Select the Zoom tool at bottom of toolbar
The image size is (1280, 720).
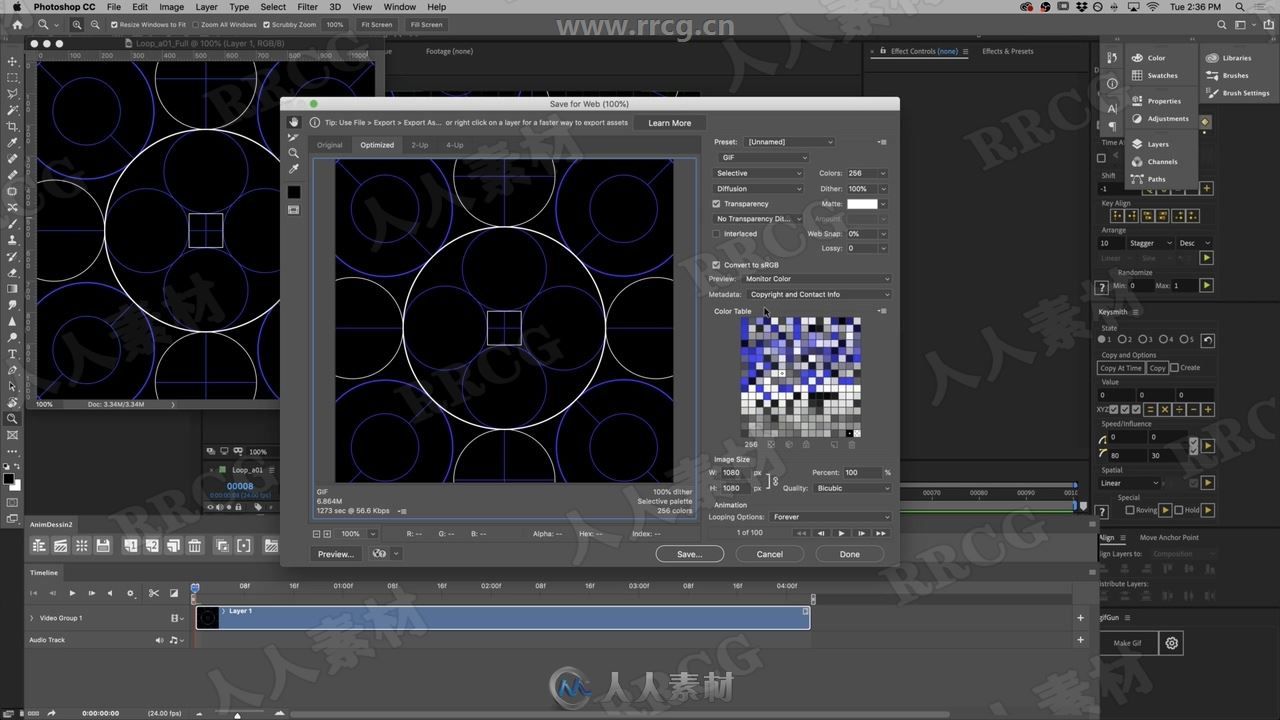[x=12, y=419]
